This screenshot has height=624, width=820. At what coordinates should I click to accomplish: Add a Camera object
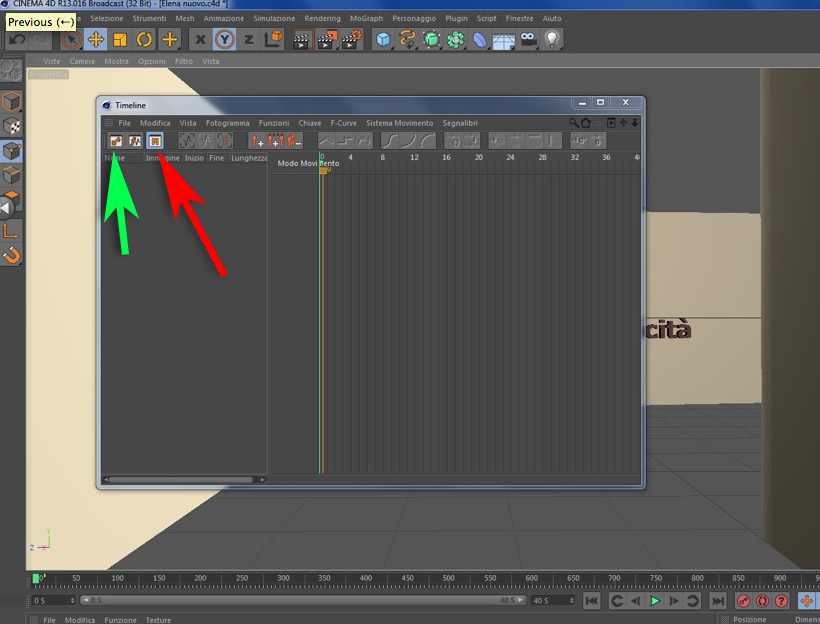pyautogui.click(x=528, y=39)
